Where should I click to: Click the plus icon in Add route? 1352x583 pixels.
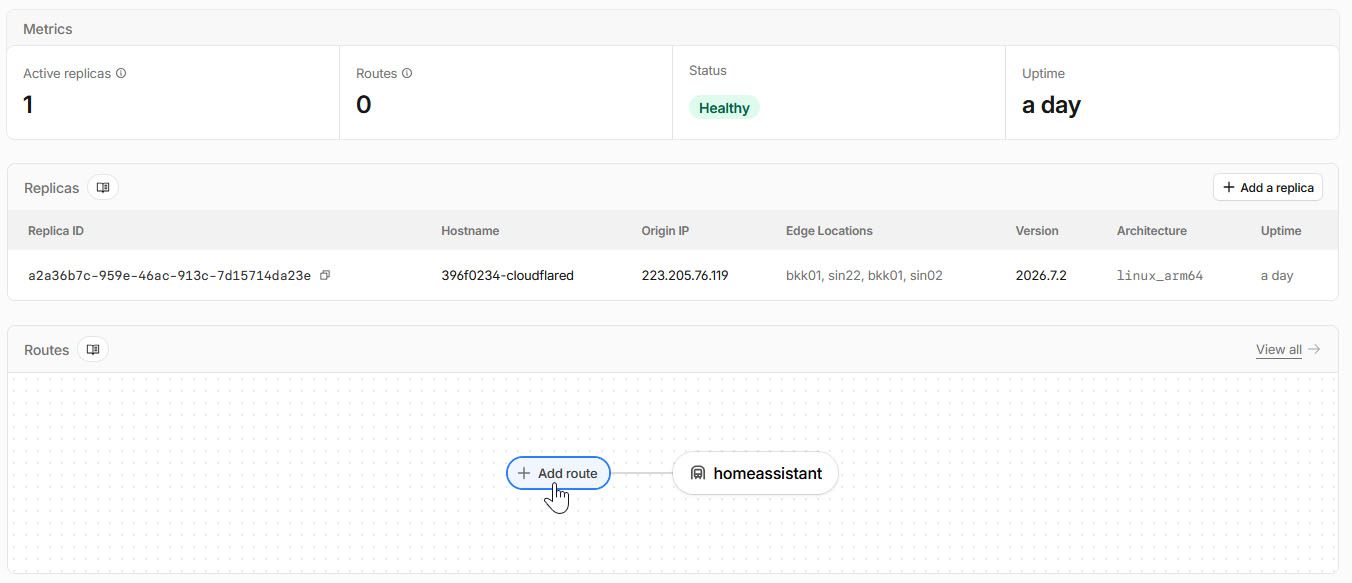tap(524, 473)
